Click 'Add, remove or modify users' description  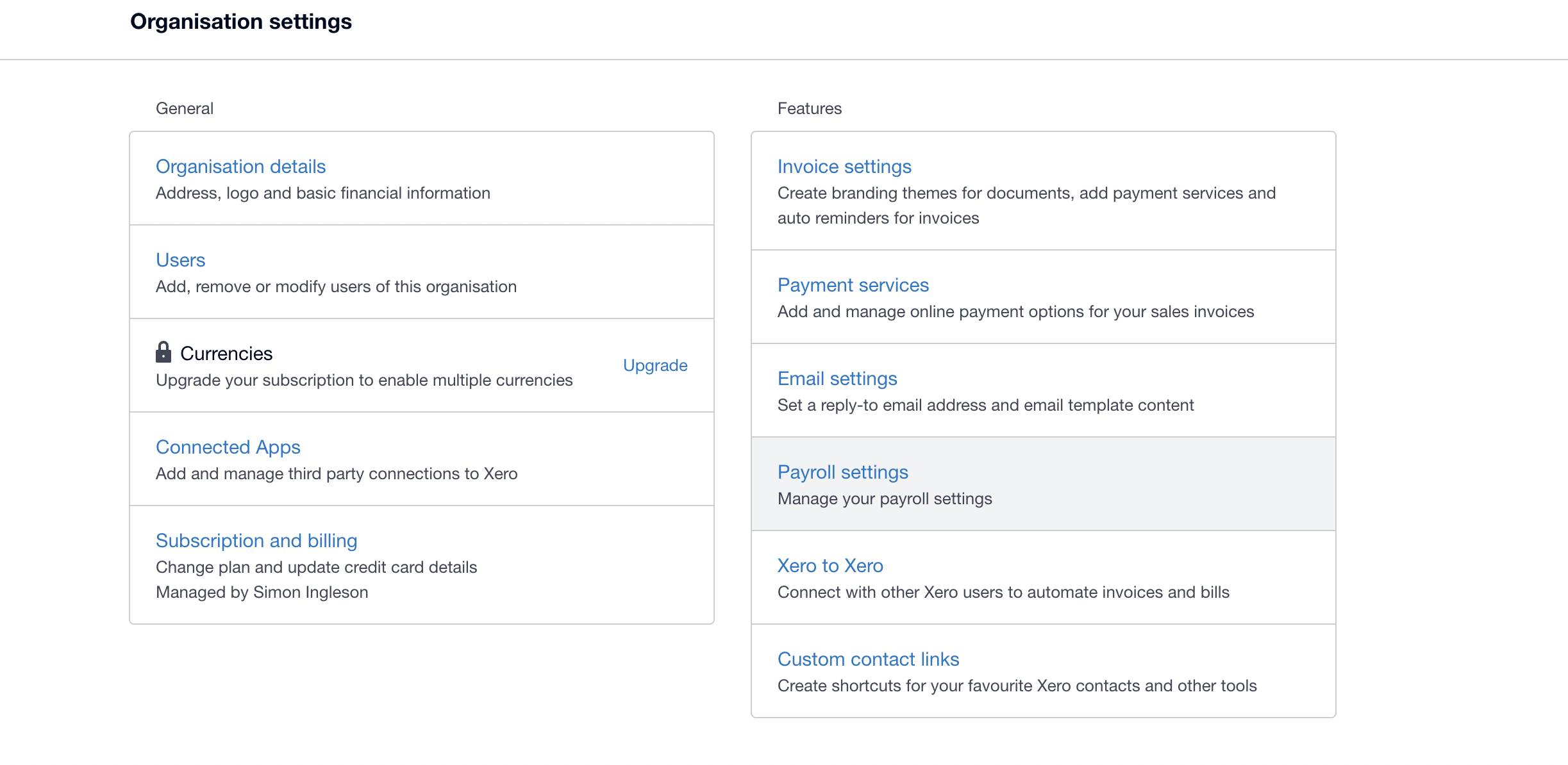336,286
